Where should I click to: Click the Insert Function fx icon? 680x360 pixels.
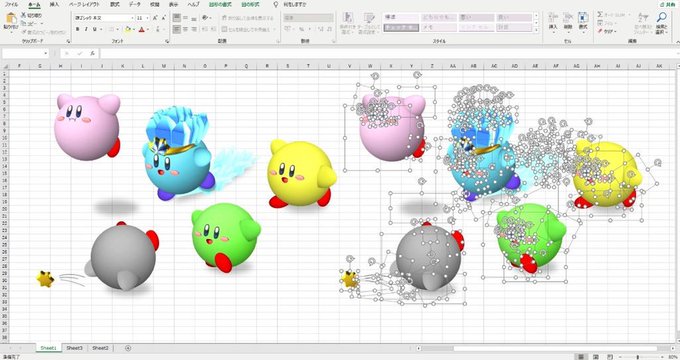click(x=92, y=53)
